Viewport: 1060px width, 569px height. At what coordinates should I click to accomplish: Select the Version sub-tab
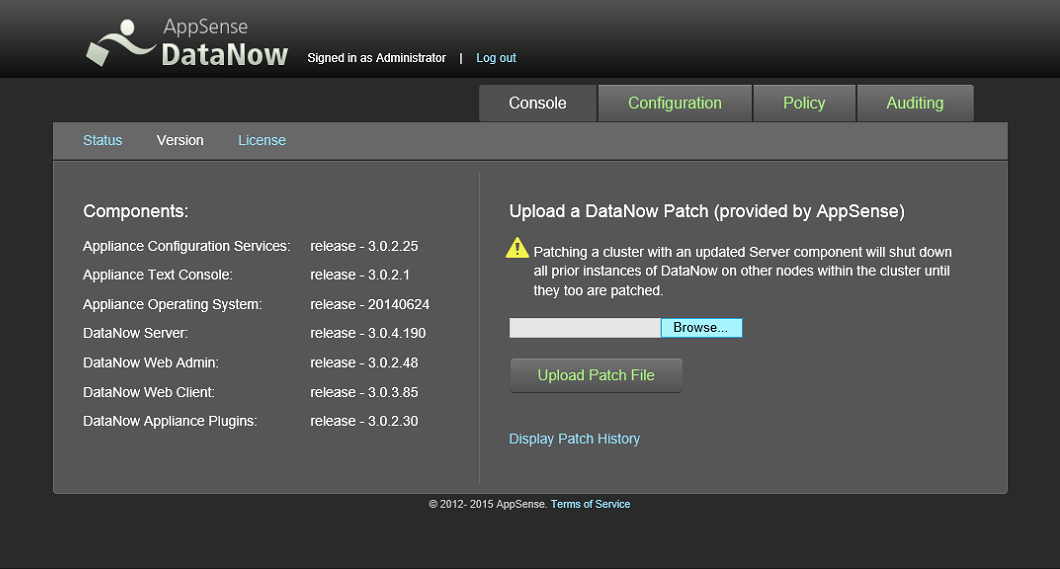pyautogui.click(x=180, y=141)
